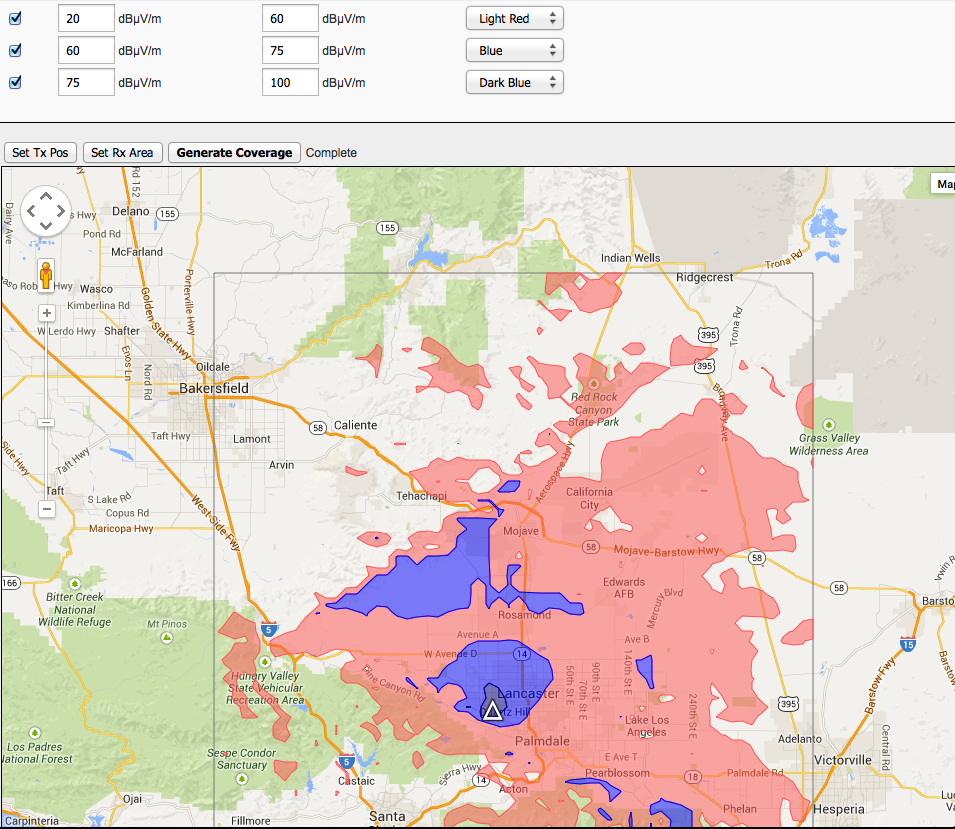Screen dimensions: 955x829
Task: Zoom in using the map plus button
Action: [46, 313]
